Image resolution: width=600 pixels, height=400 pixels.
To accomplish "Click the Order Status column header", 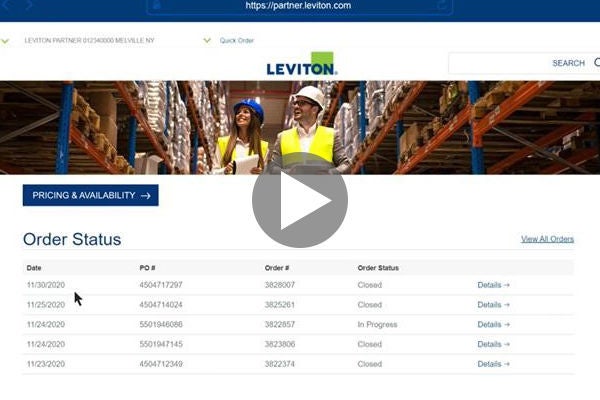I will coord(378,268).
